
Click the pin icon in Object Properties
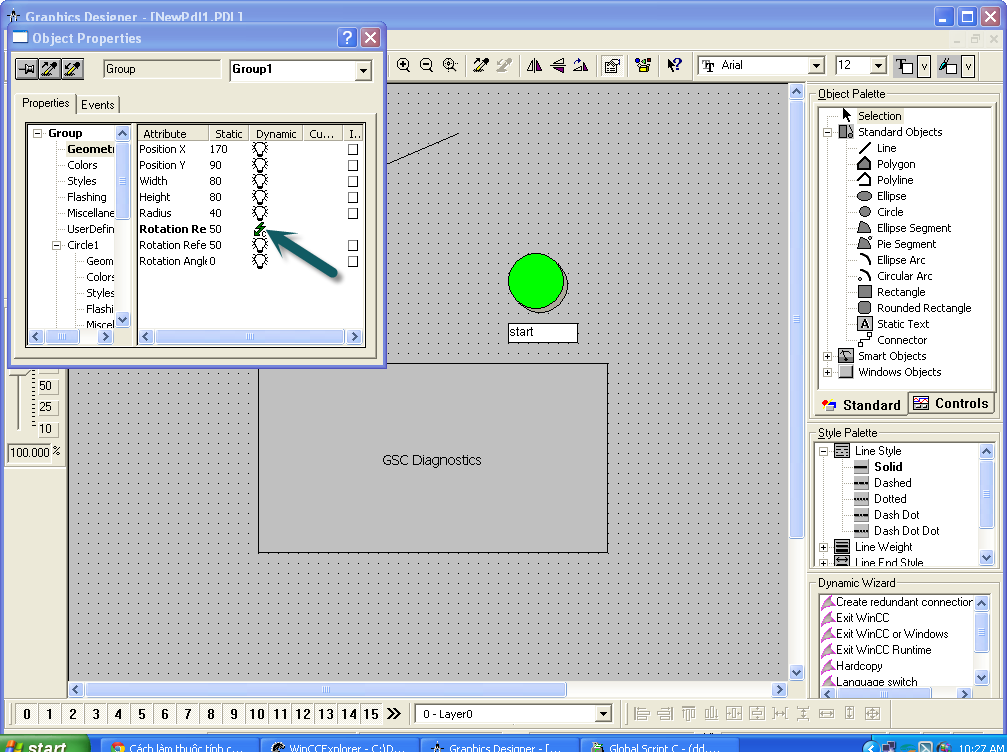point(26,69)
